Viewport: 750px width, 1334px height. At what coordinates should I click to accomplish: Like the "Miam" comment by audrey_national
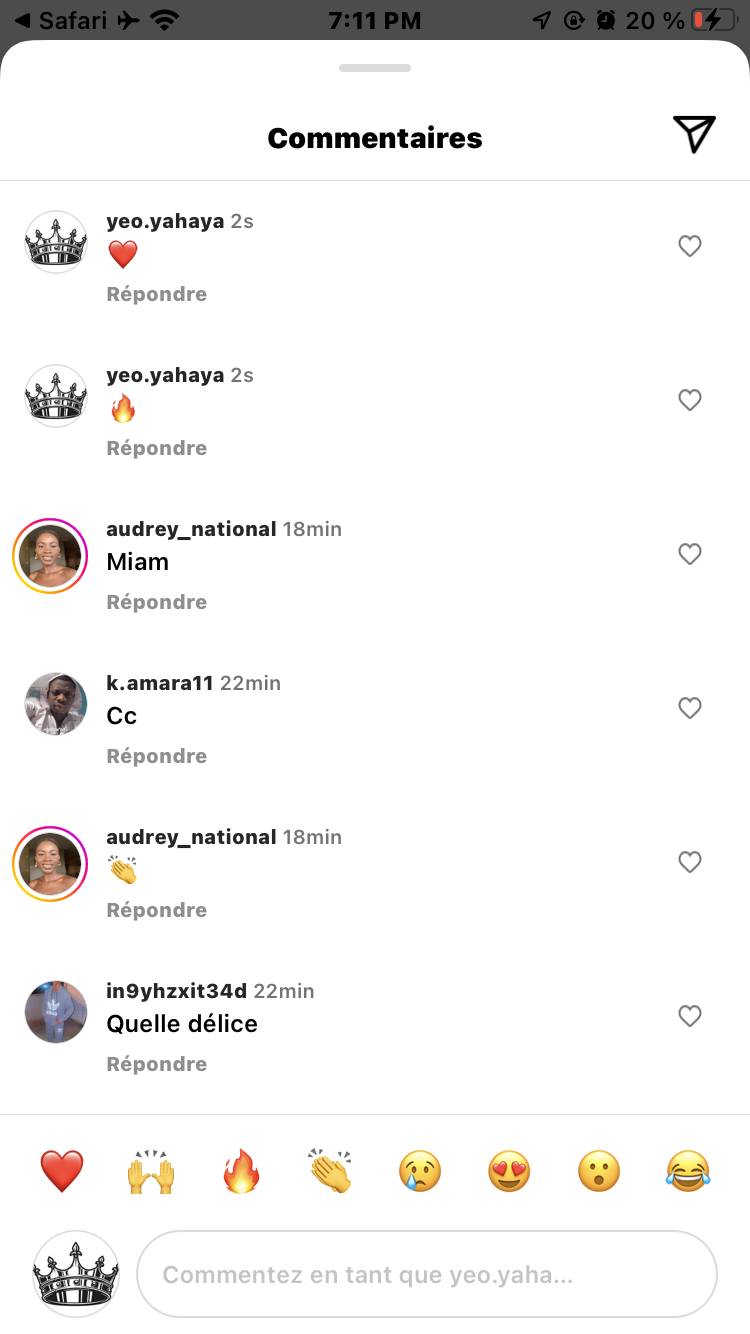click(x=690, y=554)
